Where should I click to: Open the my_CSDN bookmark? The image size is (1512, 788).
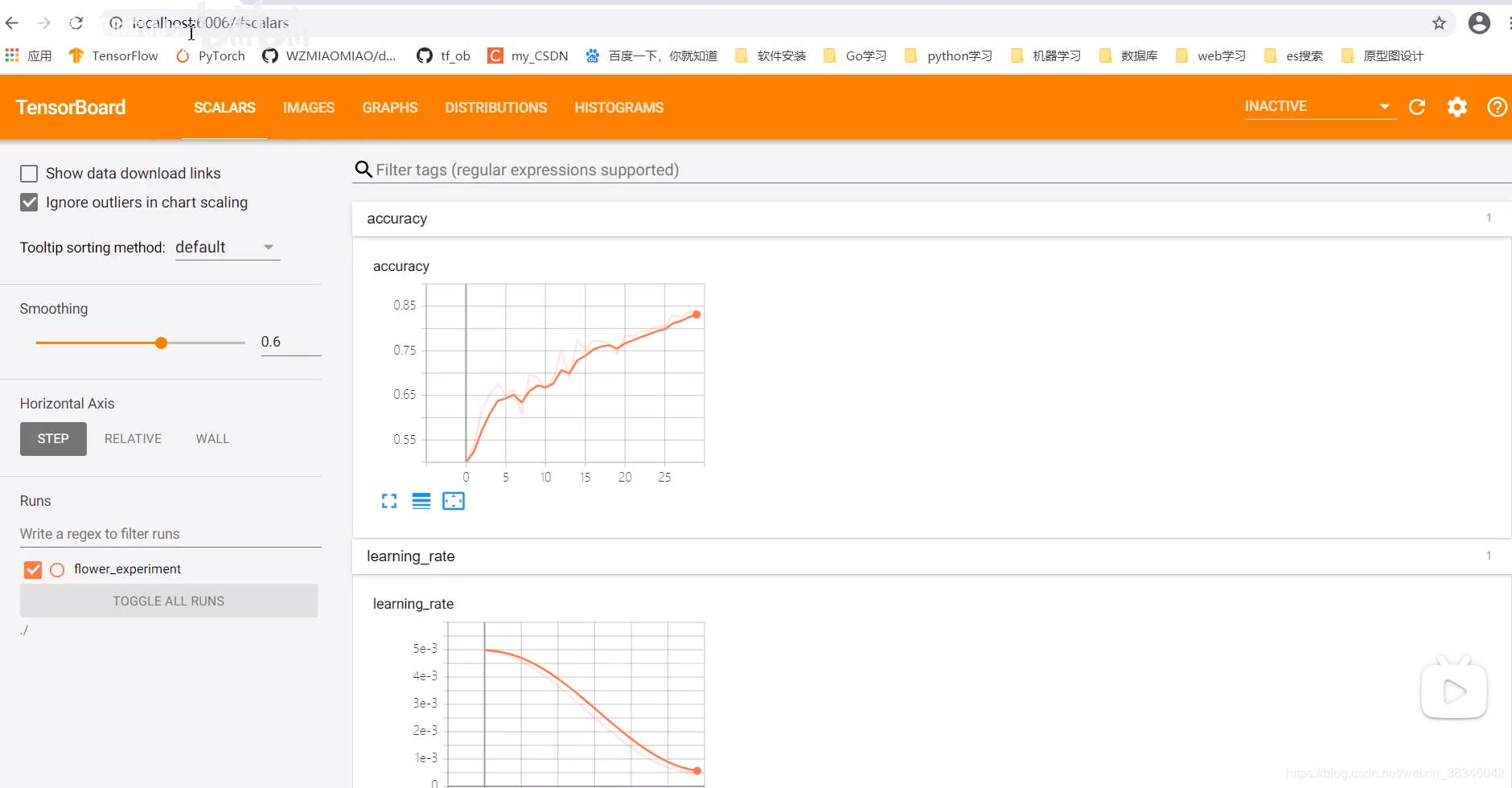(x=528, y=55)
